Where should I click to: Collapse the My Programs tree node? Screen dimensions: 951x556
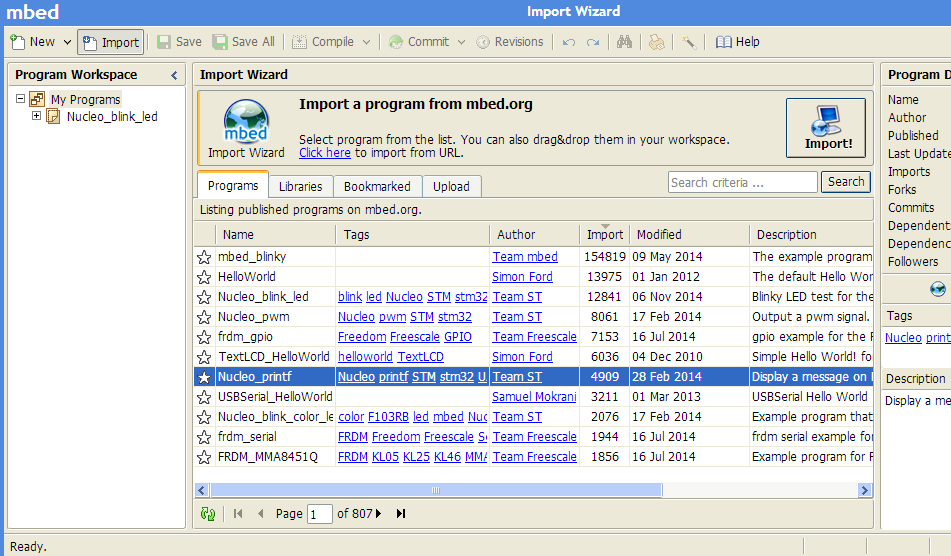(x=20, y=98)
